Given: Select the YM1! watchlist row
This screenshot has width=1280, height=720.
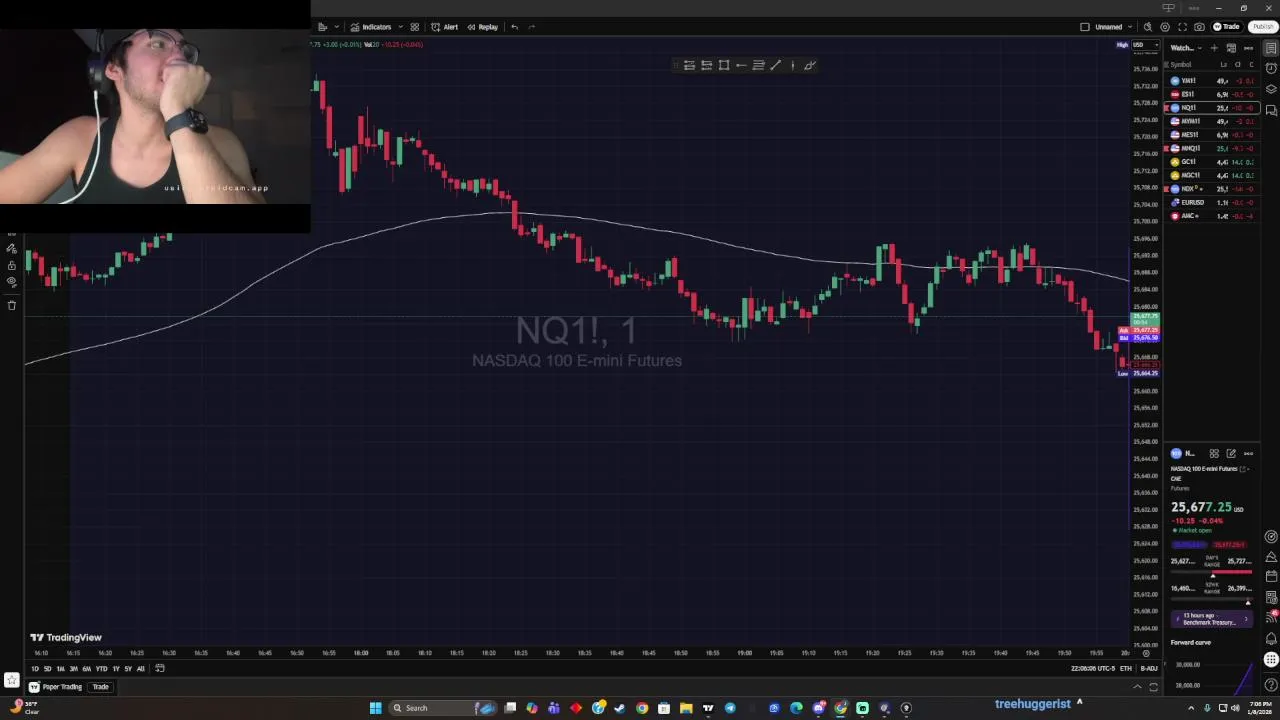Looking at the screenshot, I should tap(1212, 80).
